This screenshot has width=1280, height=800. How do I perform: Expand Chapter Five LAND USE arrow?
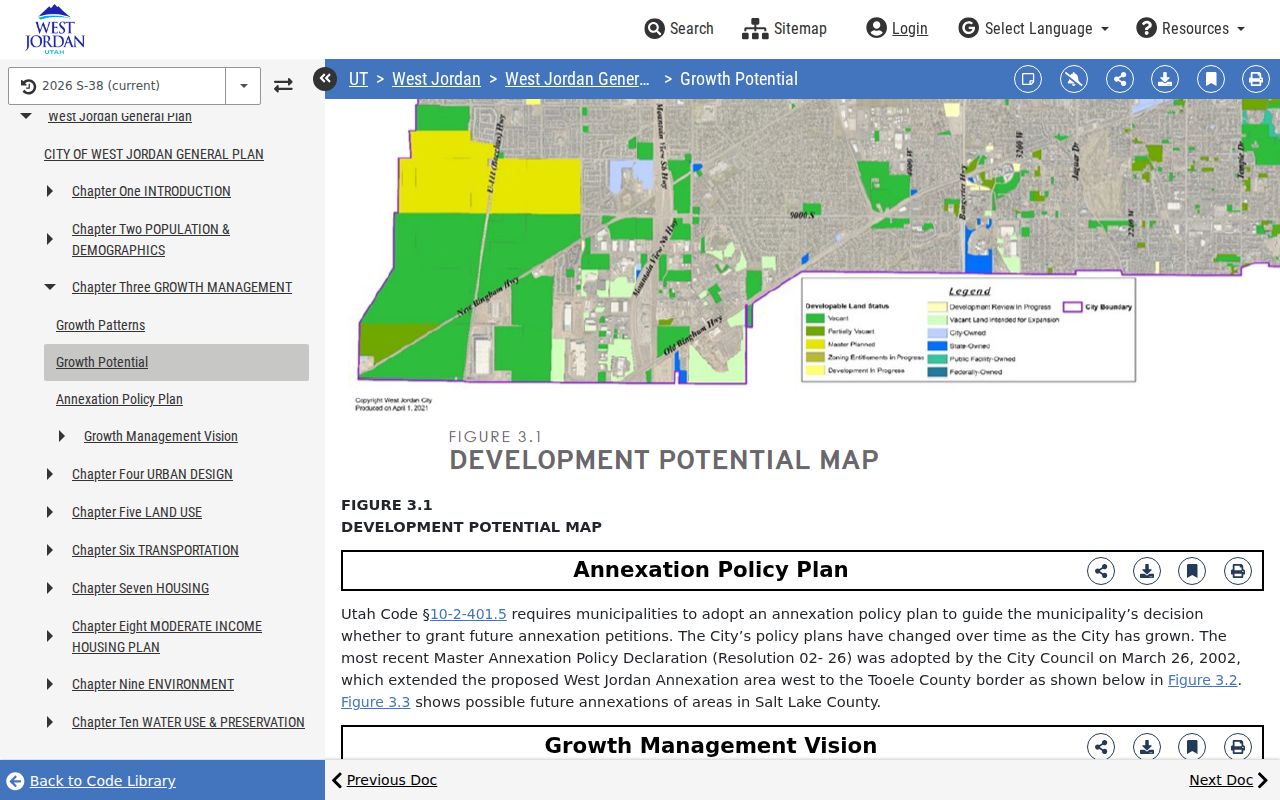pos(50,512)
